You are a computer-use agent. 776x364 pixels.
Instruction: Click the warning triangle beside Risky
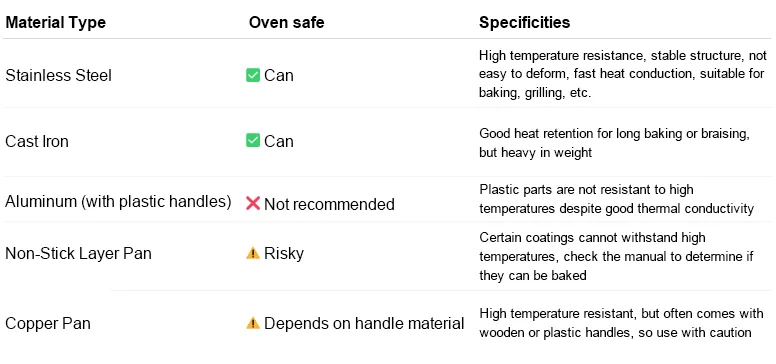pyautogui.click(x=253, y=254)
